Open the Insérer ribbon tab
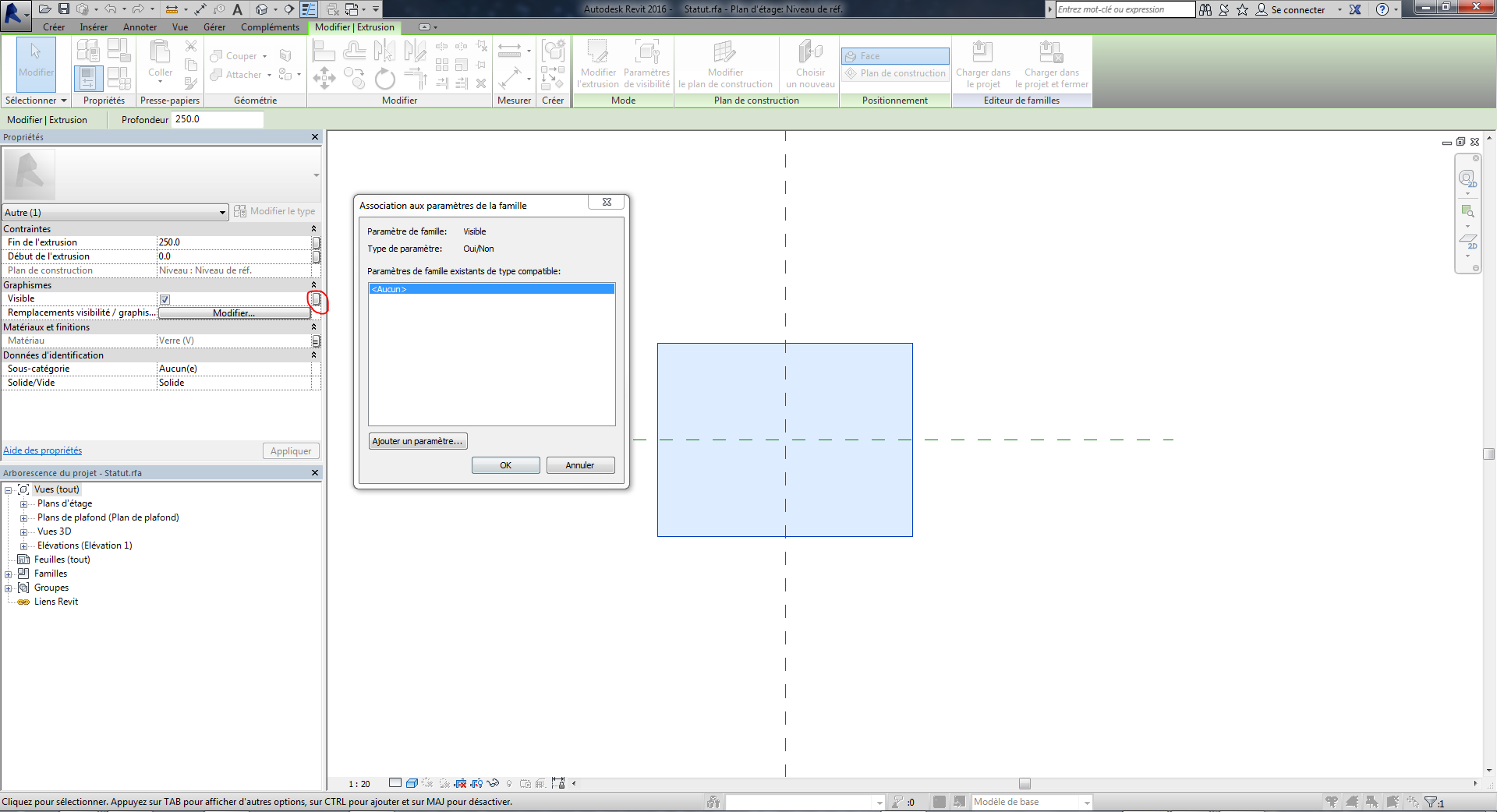This screenshot has width=1497, height=812. point(94,27)
